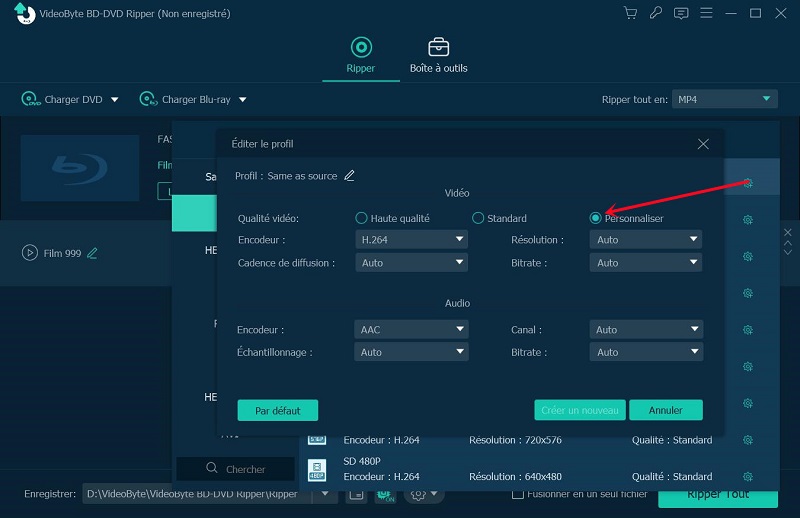Switch to the Boîte à outils tab
The height and width of the screenshot is (518, 800).
[439, 55]
